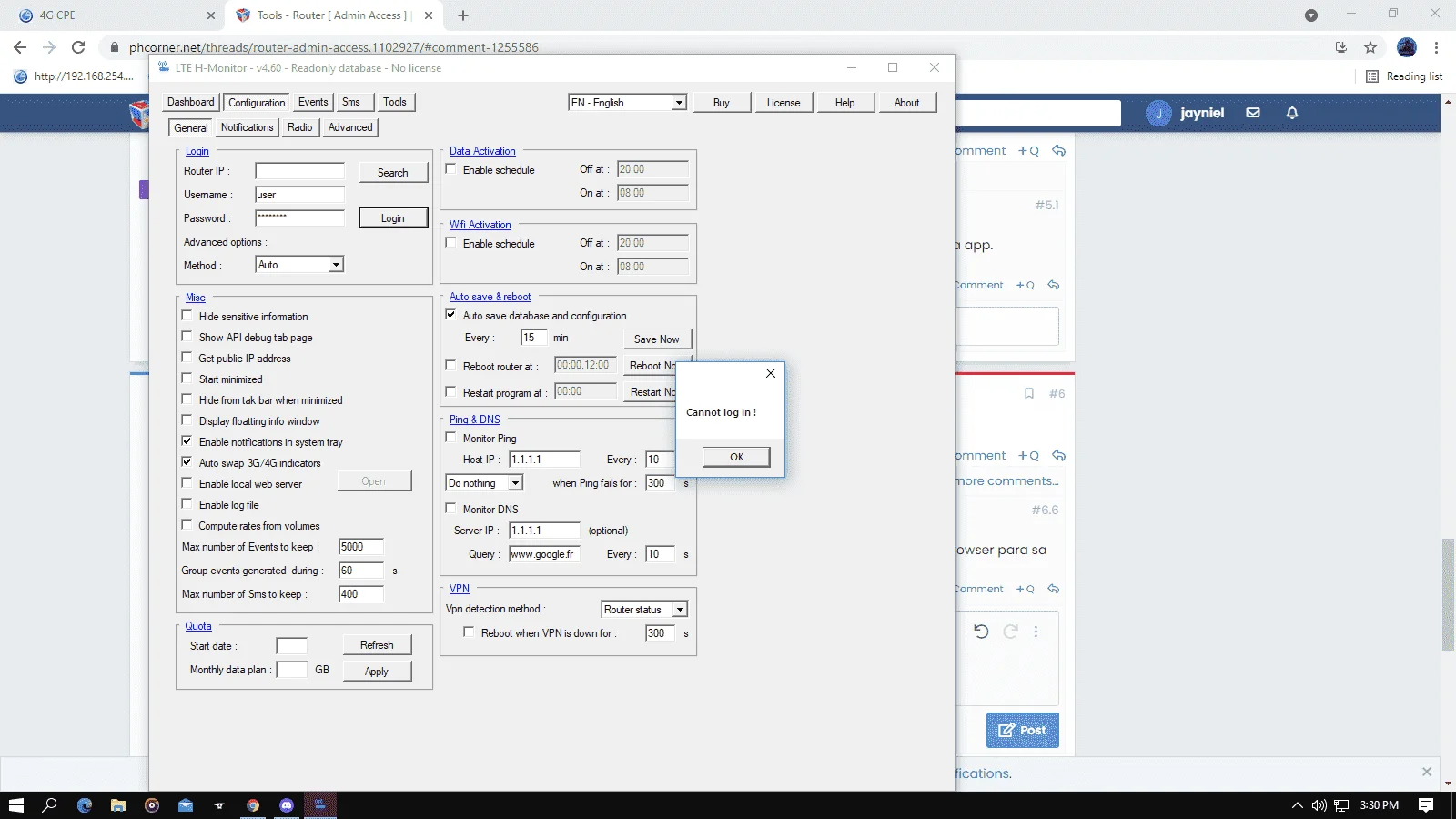Click the reply arrow icon beside post #5.1 comment
Viewport: 1456px width, 819px height.
(1053, 285)
